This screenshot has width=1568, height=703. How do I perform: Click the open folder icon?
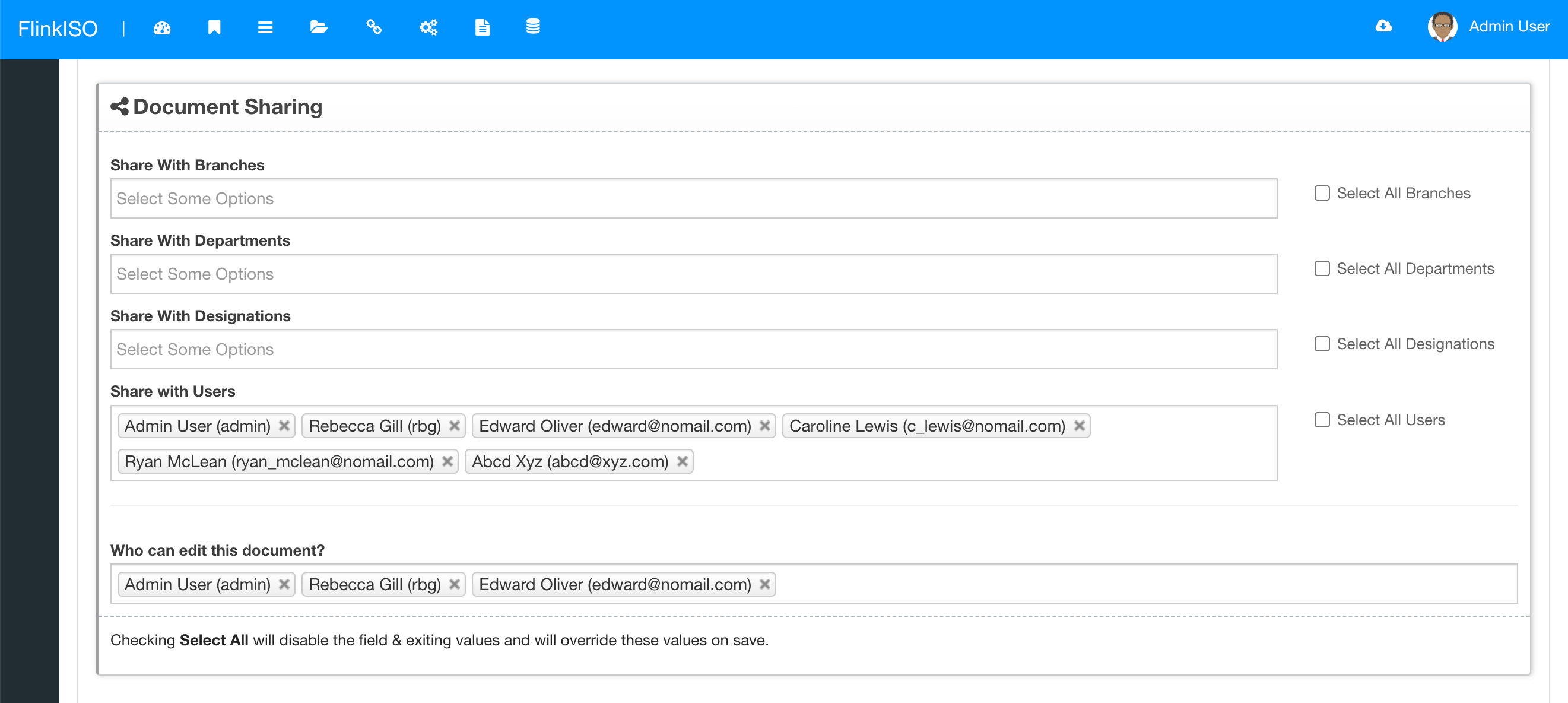(x=318, y=27)
